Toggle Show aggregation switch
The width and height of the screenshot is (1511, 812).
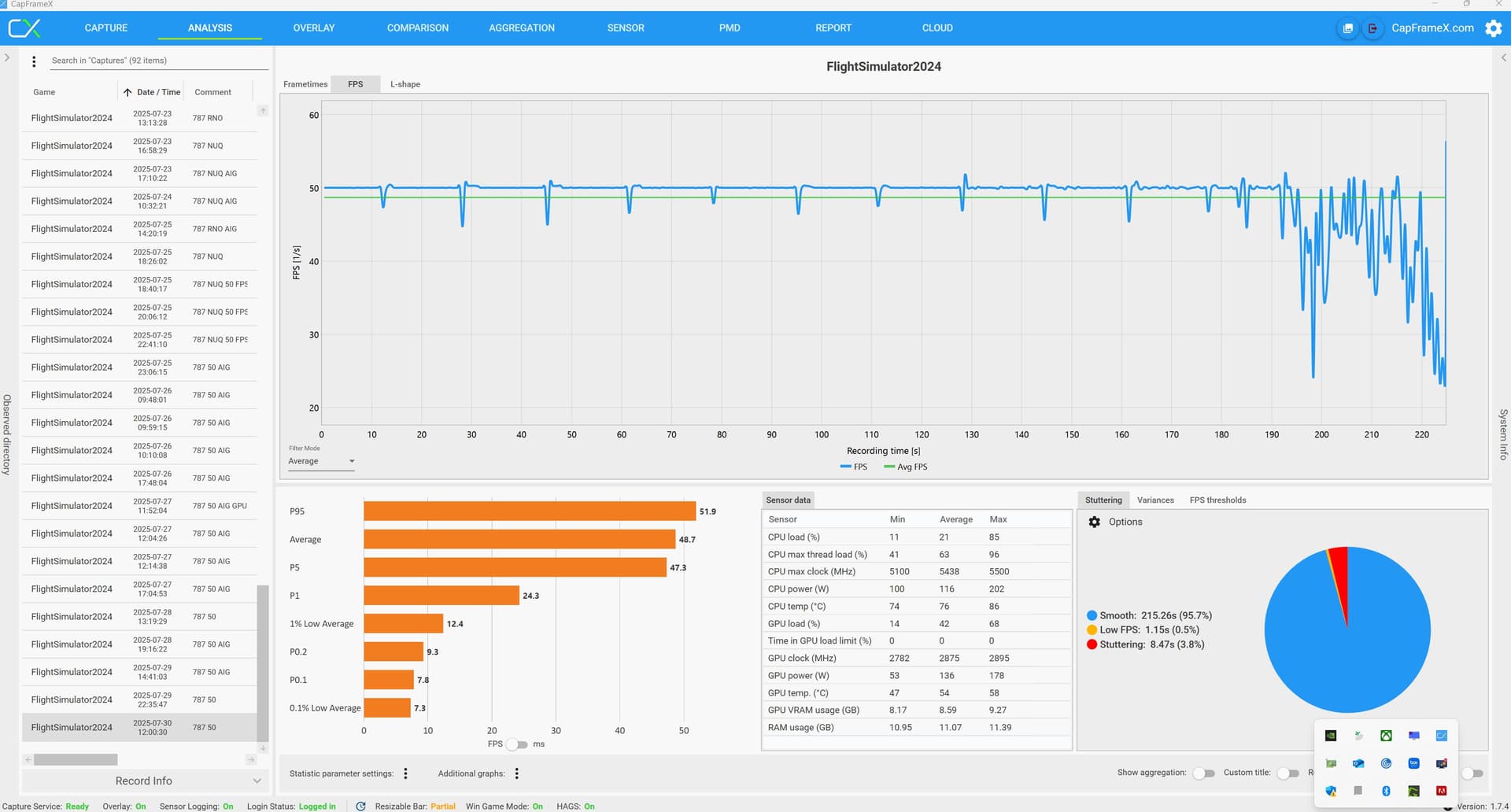coord(1204,773)
